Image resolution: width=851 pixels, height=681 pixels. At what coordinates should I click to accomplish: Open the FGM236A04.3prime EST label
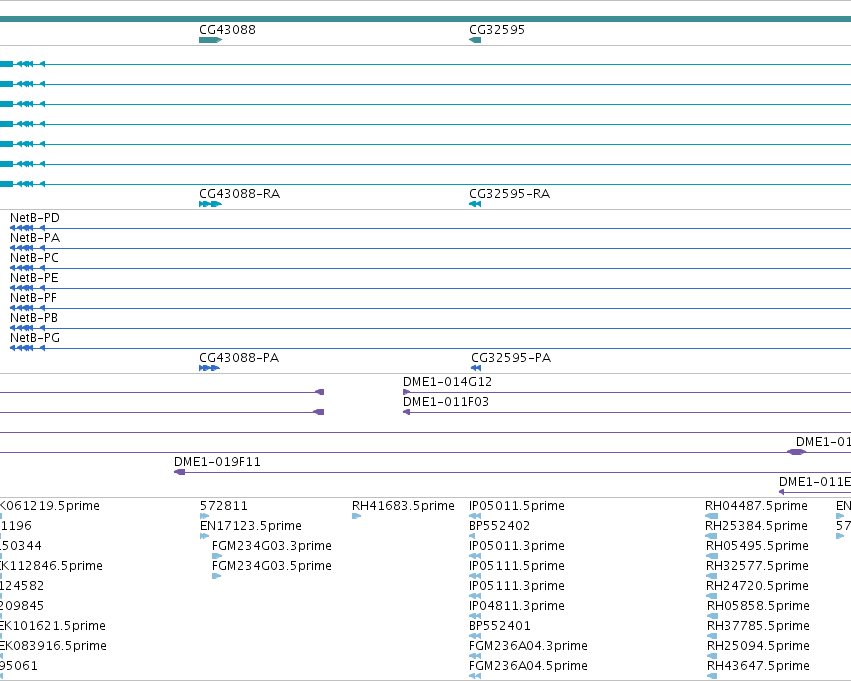pos(528,646)
